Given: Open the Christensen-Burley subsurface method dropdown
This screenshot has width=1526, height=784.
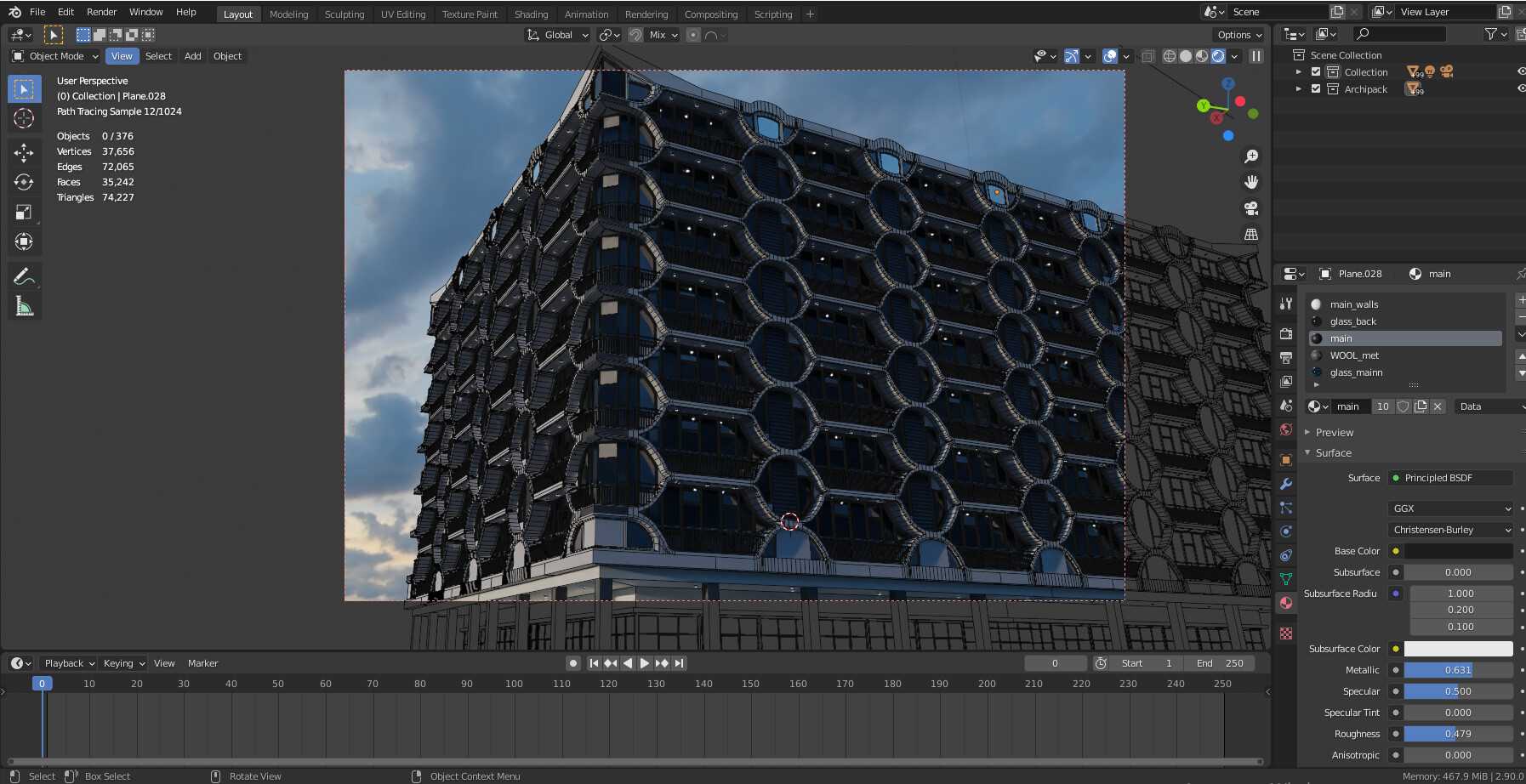Looking at the screenshot, I should click(1450, 530).
